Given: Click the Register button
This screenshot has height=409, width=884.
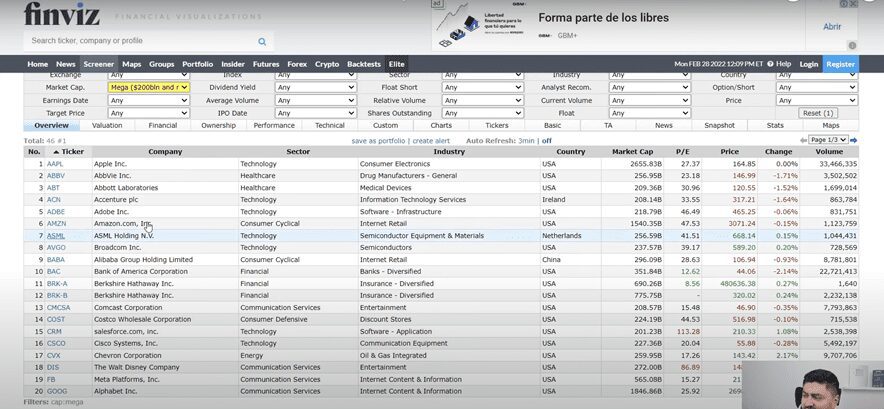Looking at the screenshot, I should pyautogui.click(x=840, y=64).
